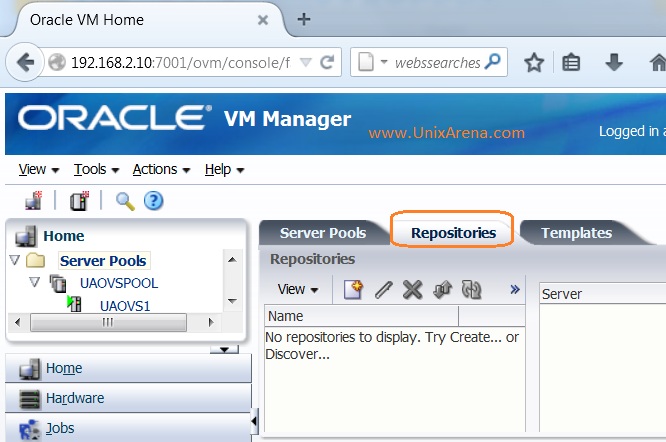Collapse the Server Pools tree folder
Viewport: 666px width, 442px height.
click(x=15, y=260)
